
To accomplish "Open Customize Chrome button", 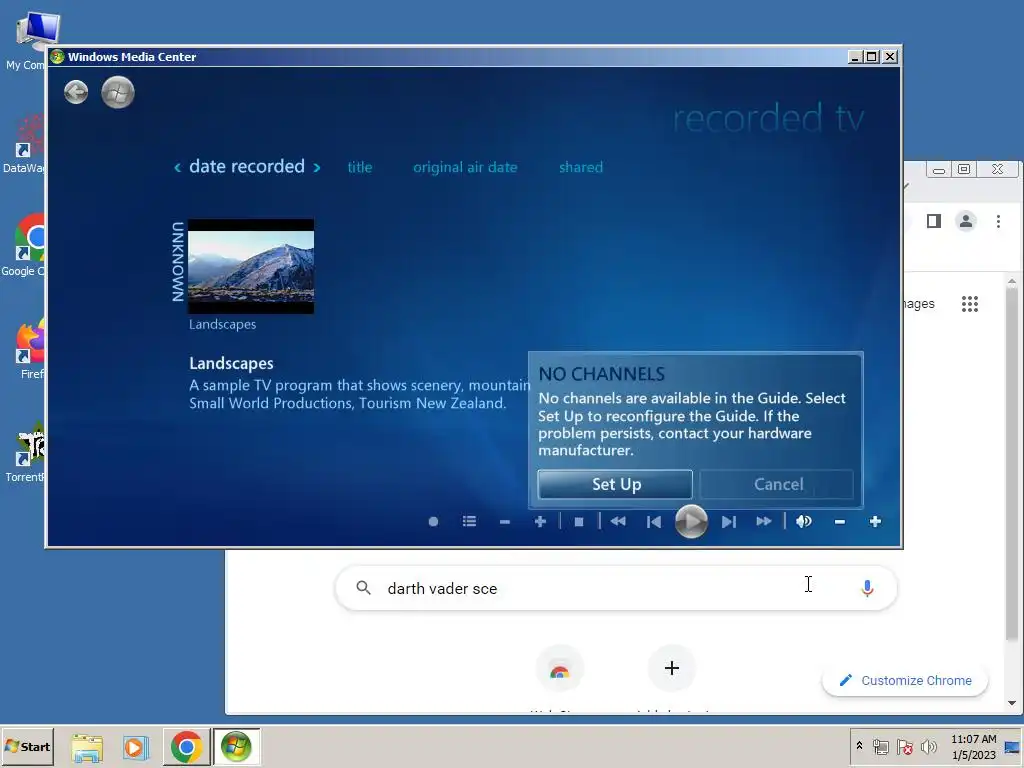I will pos(905,680).
